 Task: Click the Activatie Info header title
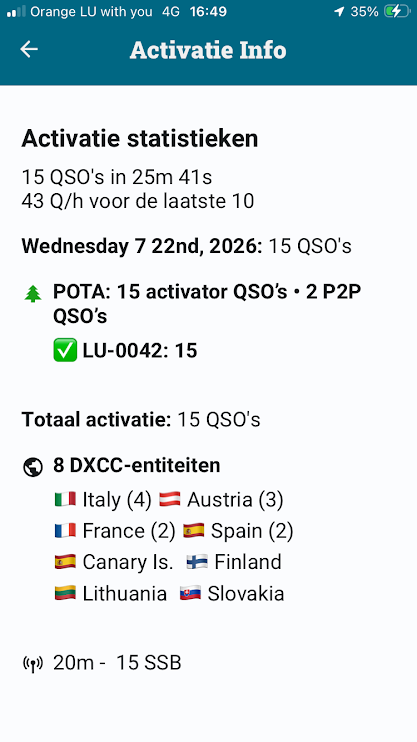pyautogui.click(x=208, y=50)
